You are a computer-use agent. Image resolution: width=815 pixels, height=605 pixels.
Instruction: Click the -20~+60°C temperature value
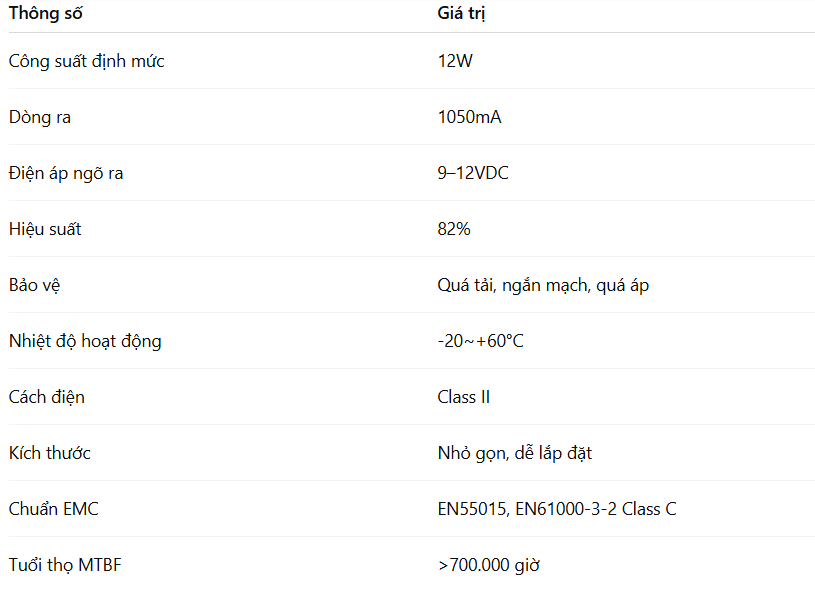(x=480, y=341)
